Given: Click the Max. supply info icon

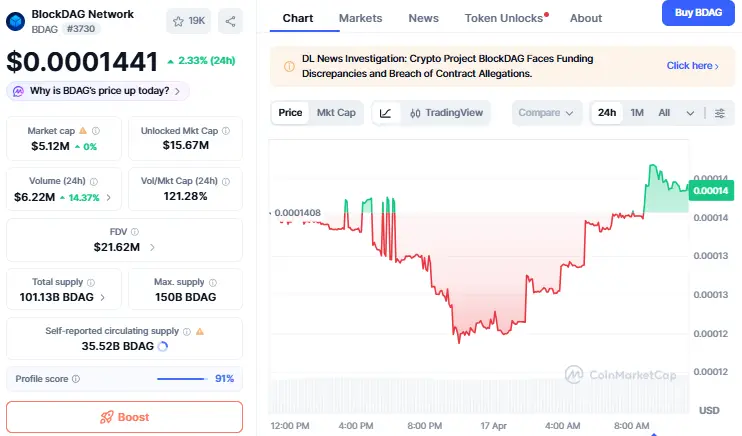Looking at the screenshot, I should pyautogui.click(x=211, y=283).
